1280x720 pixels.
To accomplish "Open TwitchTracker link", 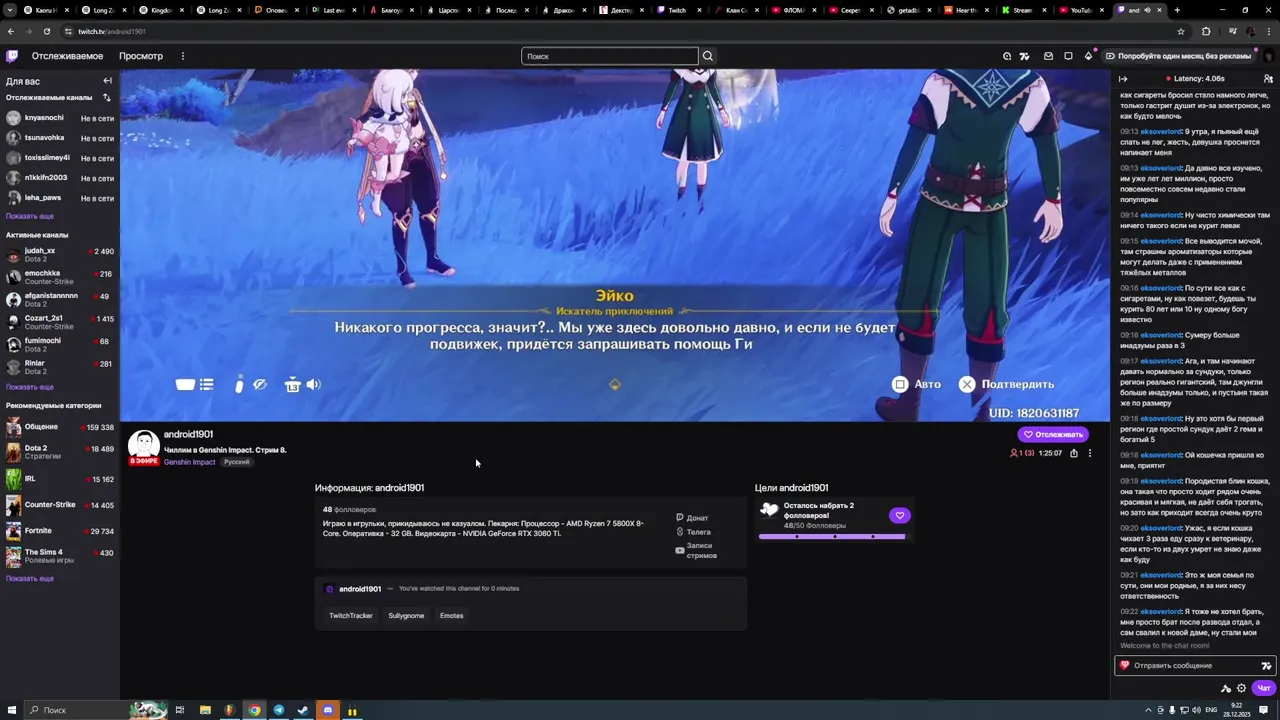I will [351, 616].
